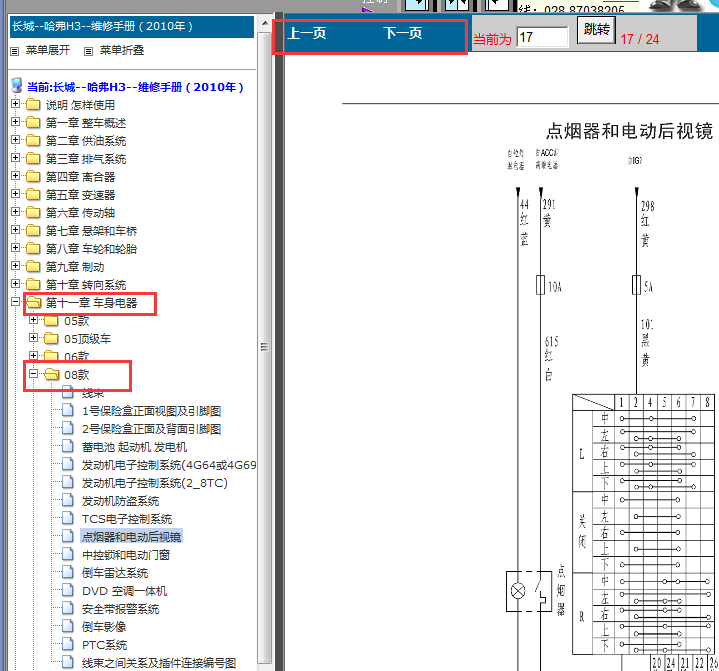The image size is (719, 671).
Task: Click folder icon of 第五章 变速器
Action: point(33,195)
